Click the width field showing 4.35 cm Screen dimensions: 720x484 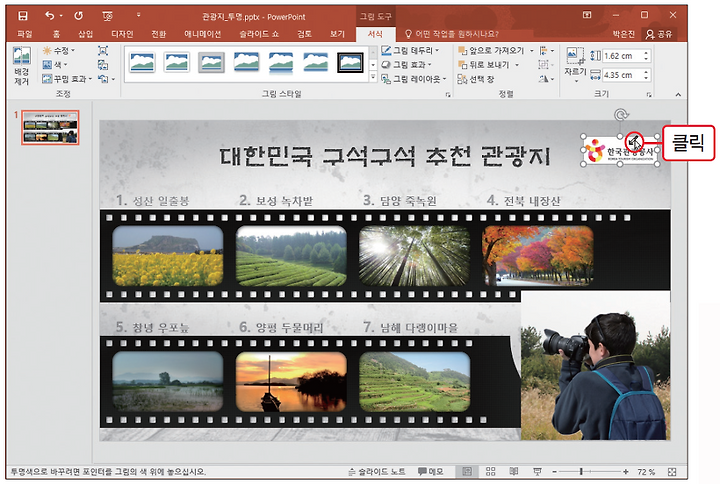tap(622, 75)
